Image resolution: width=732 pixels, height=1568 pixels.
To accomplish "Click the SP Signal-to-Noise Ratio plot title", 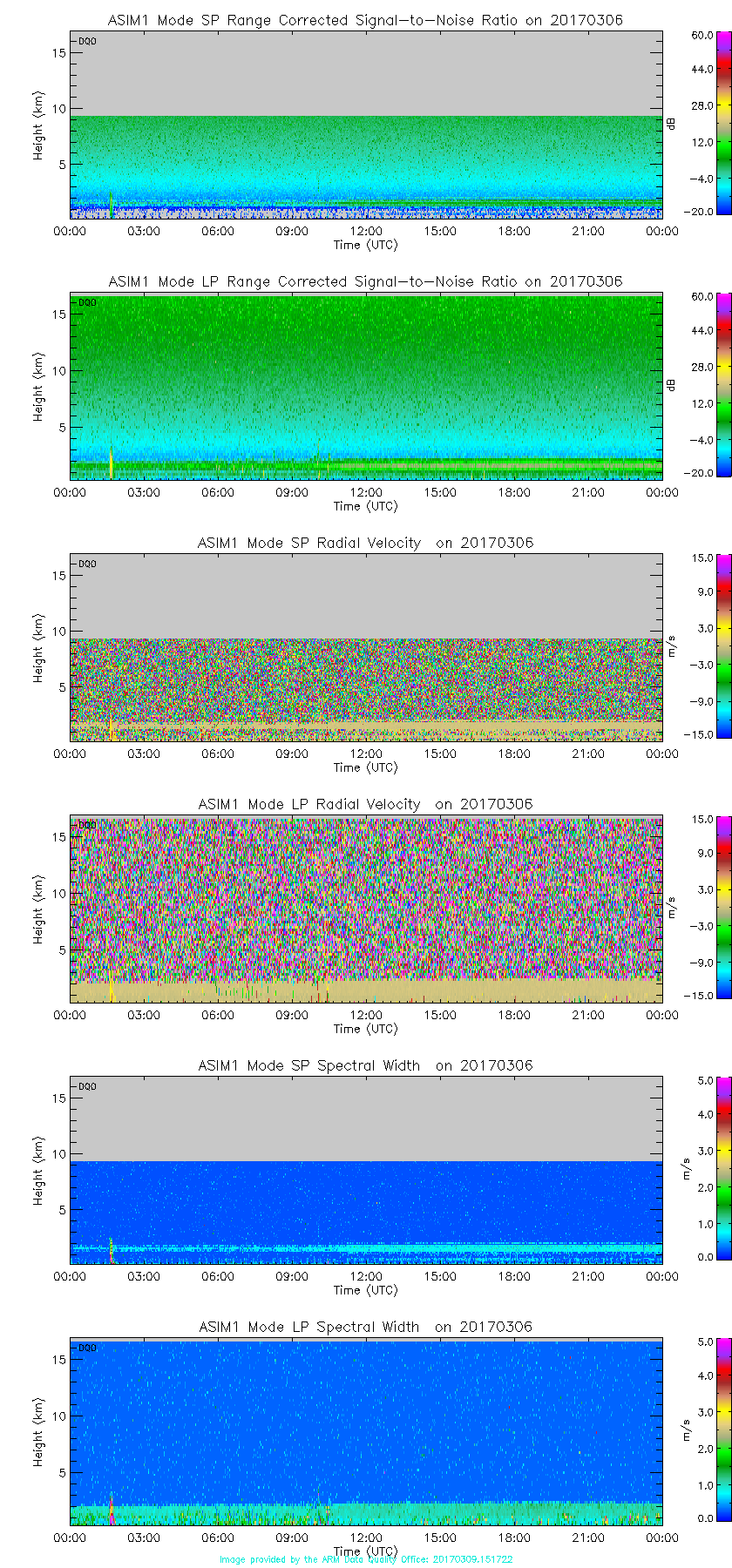I will tap(365, 20).
